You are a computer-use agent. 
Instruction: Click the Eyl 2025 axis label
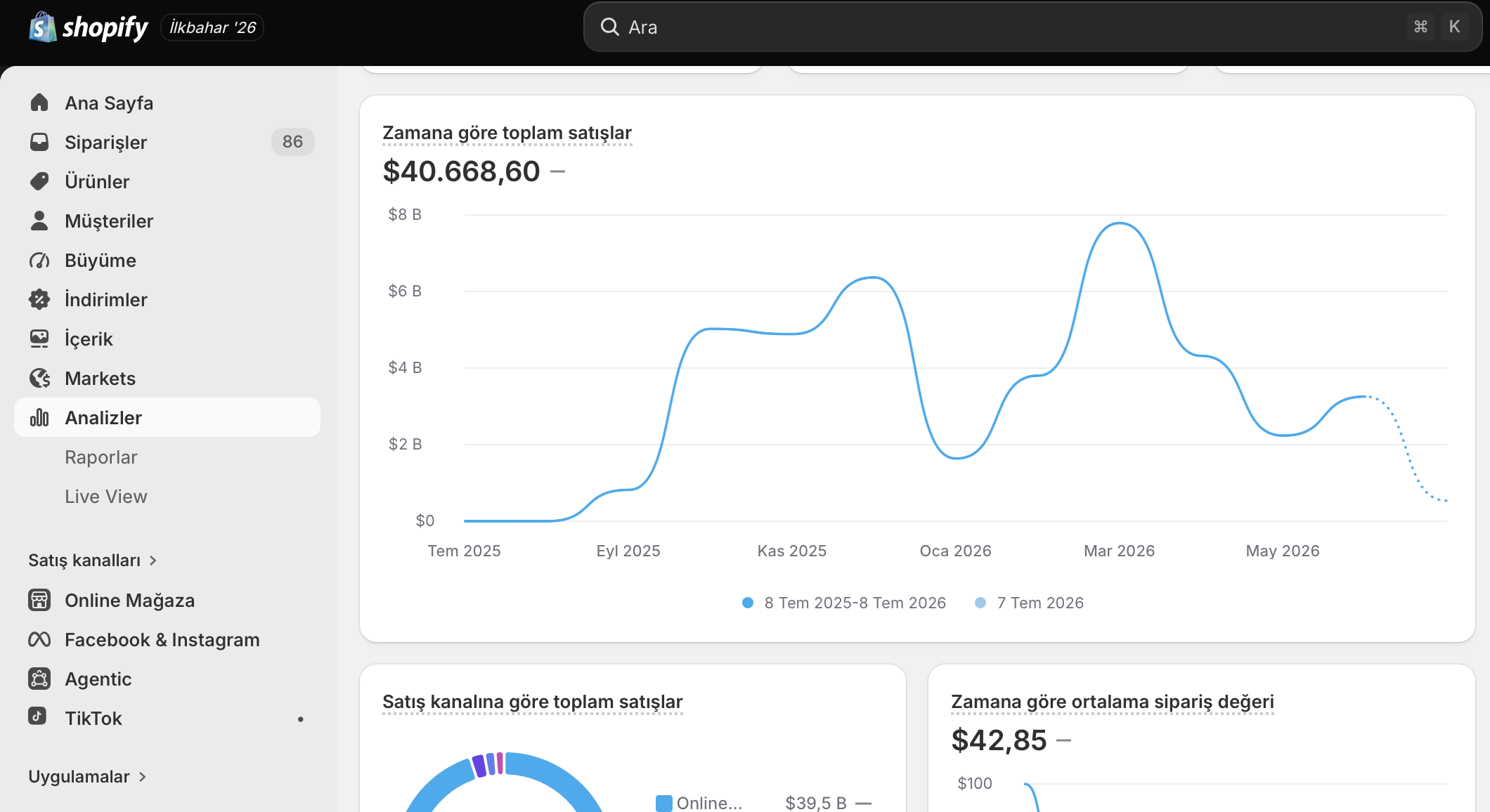point(628,551)
